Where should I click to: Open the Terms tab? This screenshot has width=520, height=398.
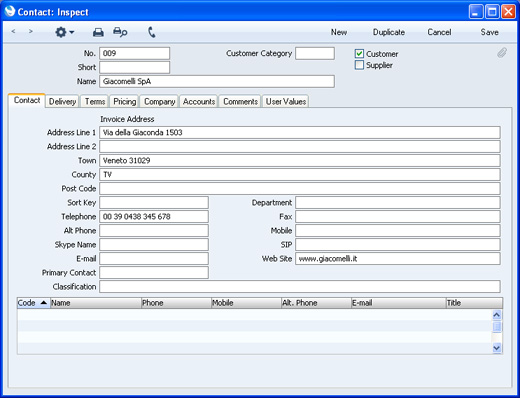point(95,101)
